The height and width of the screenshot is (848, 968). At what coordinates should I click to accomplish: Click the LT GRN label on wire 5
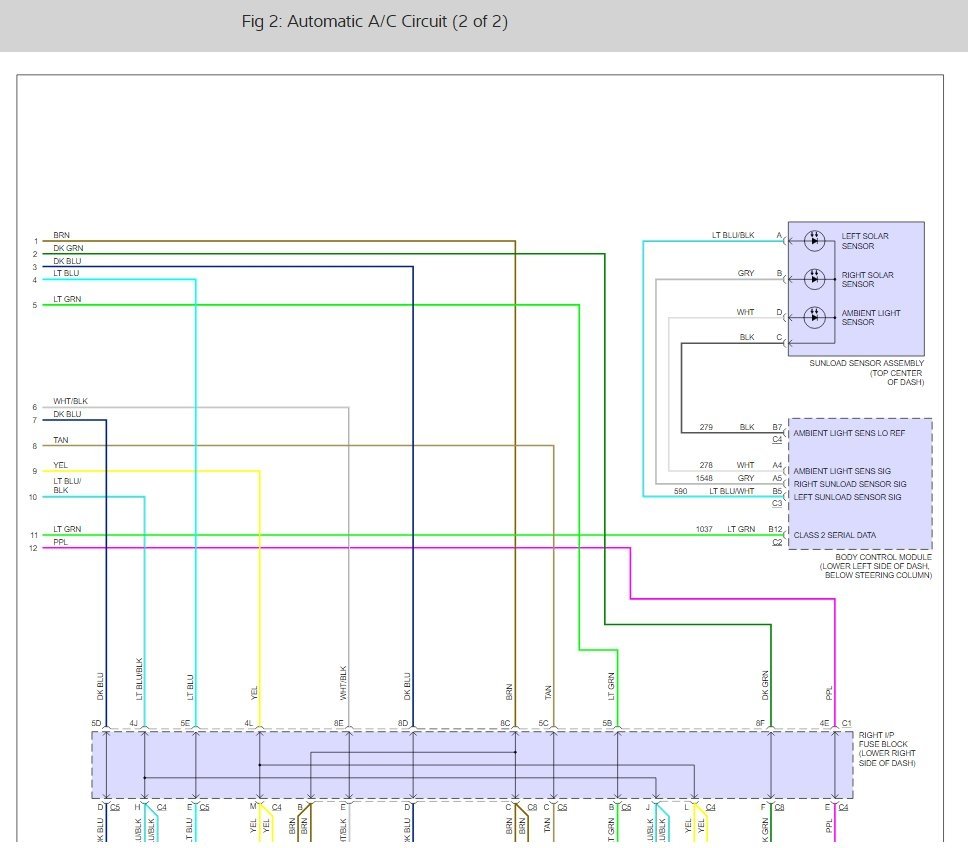pyautogui.click(x=67, y=299)
